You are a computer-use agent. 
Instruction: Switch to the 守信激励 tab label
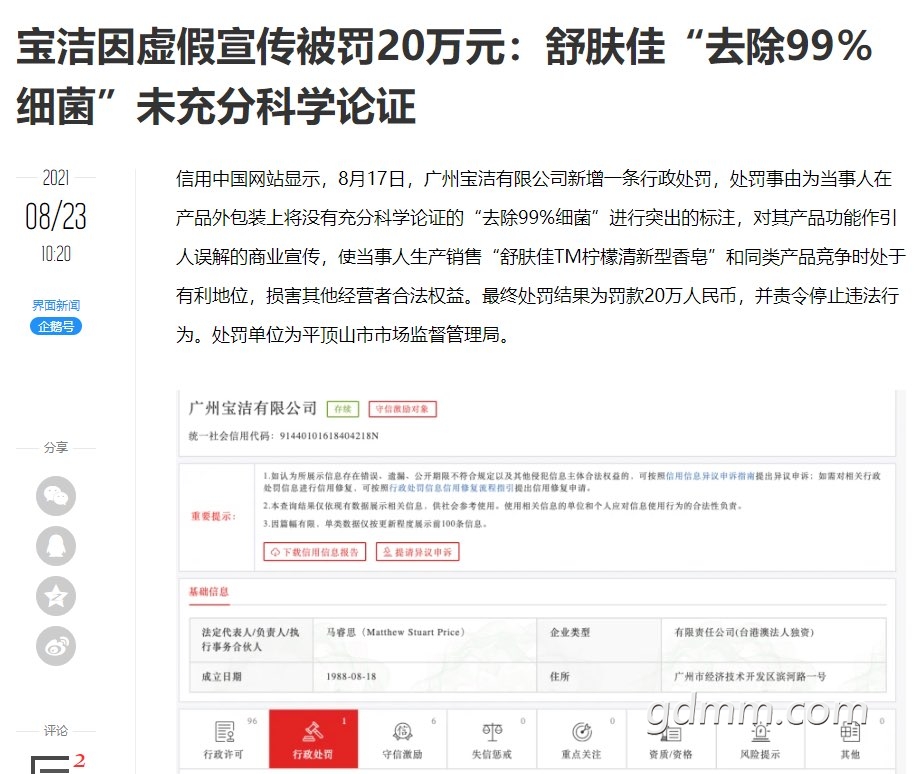click(x=403, y=754)
